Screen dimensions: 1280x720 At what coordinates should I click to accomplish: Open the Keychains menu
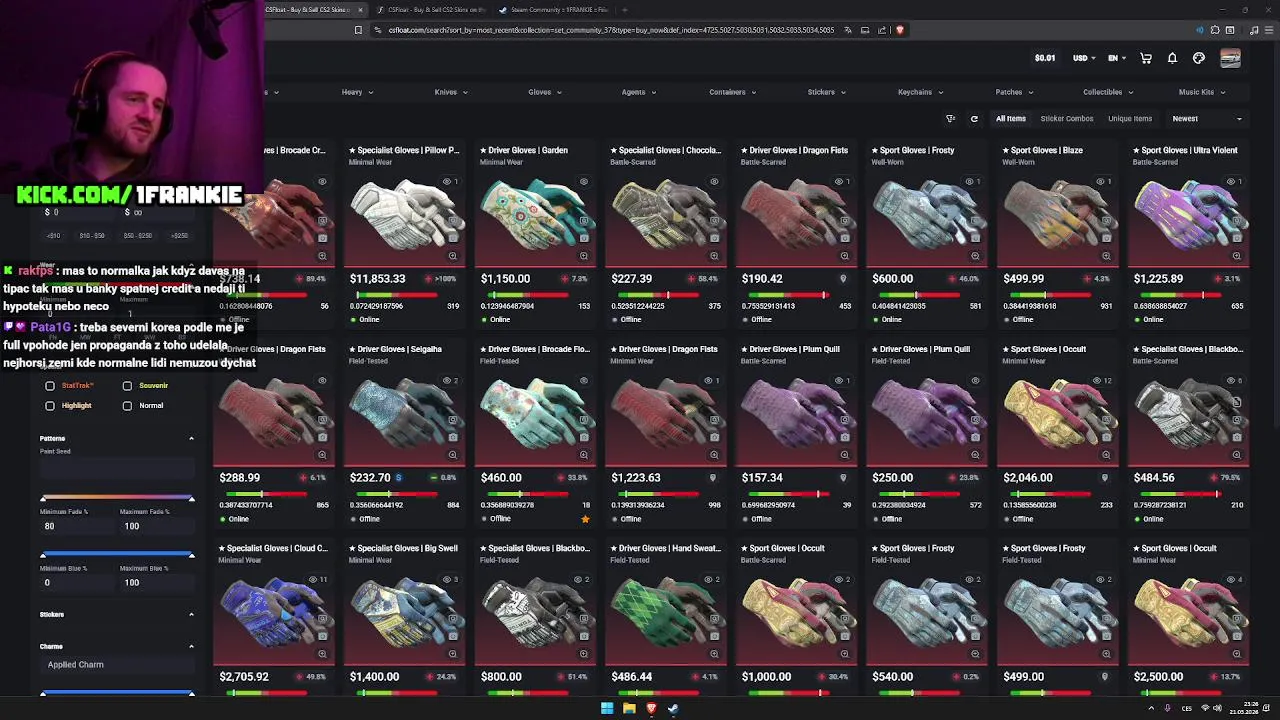(921, 92)
